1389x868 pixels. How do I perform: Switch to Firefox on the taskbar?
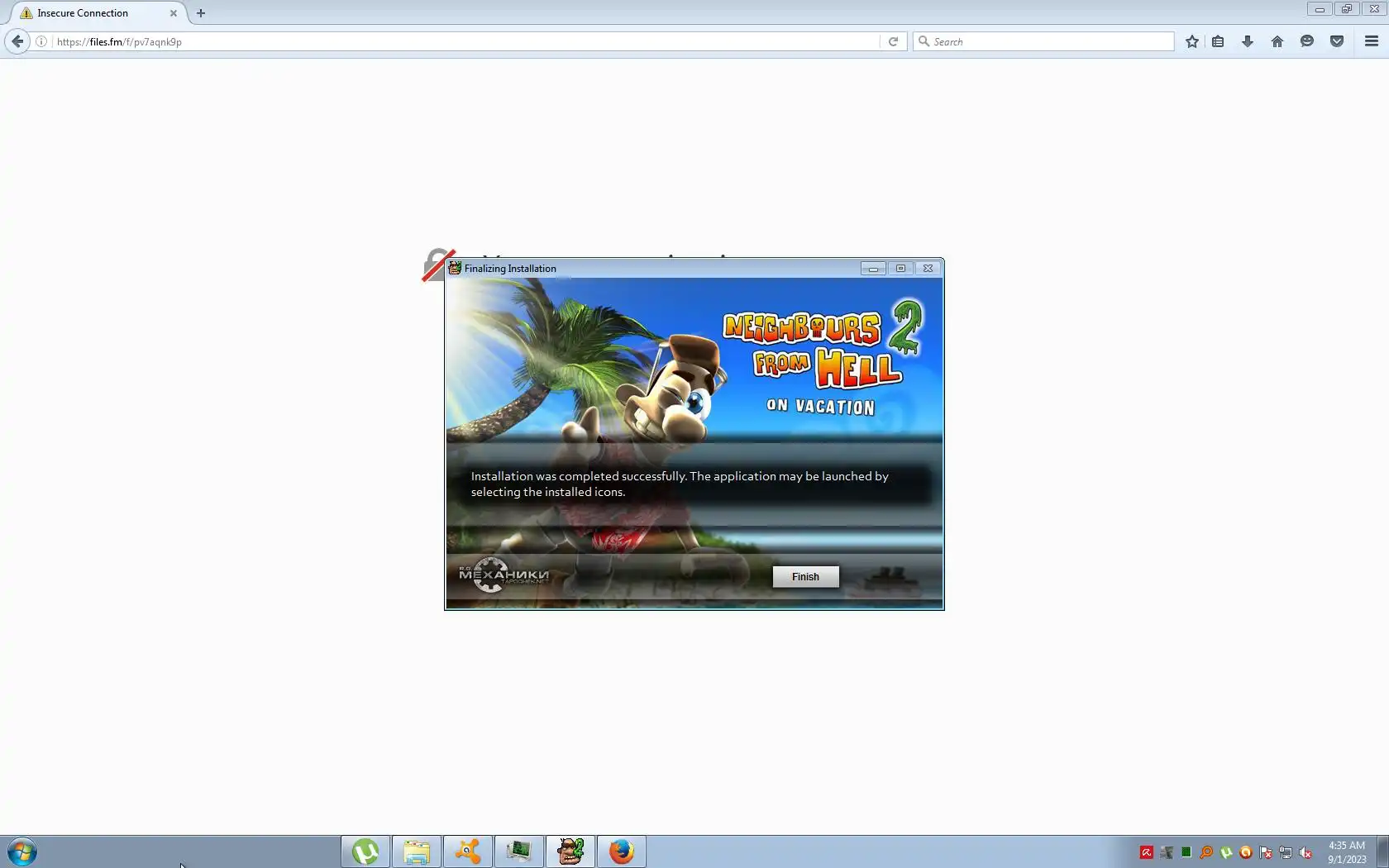tap(622, 851)
